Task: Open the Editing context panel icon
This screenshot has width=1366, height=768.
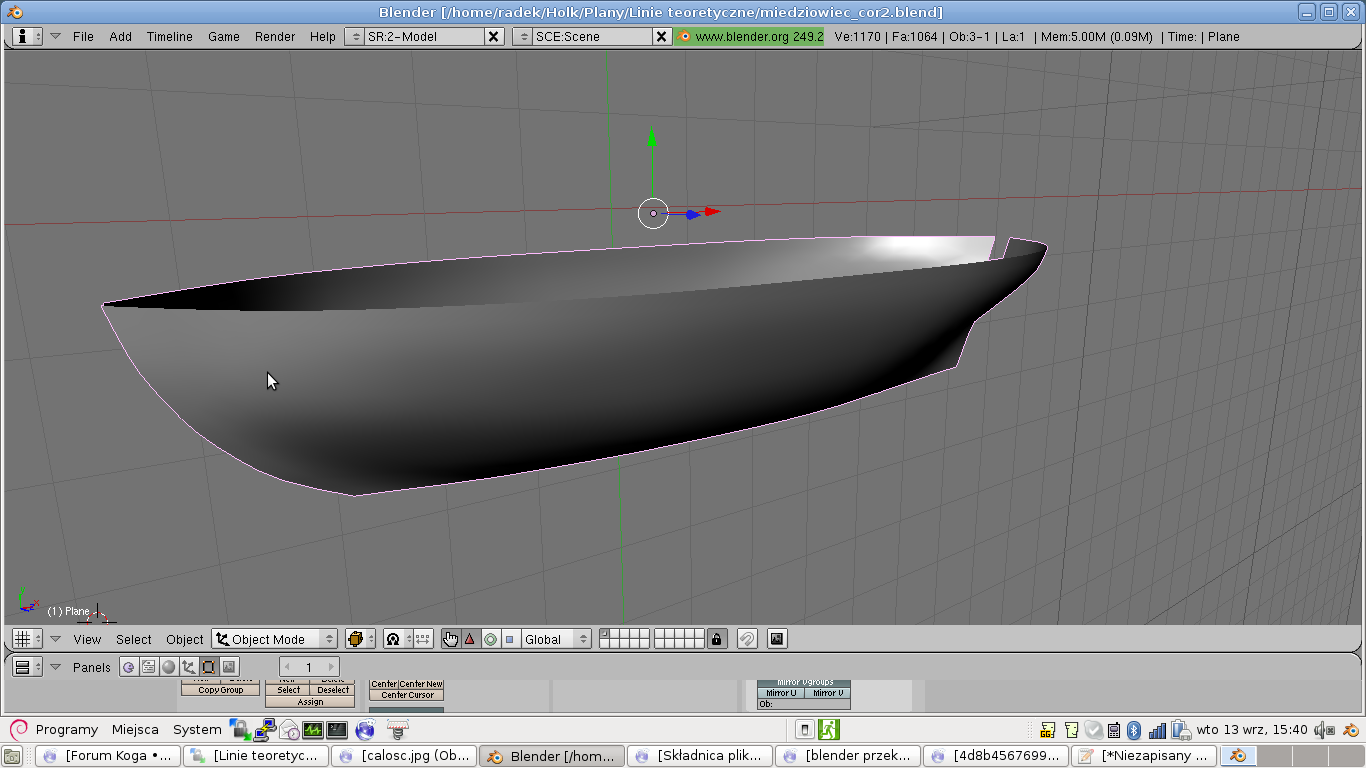Action: tap(208, 667)
